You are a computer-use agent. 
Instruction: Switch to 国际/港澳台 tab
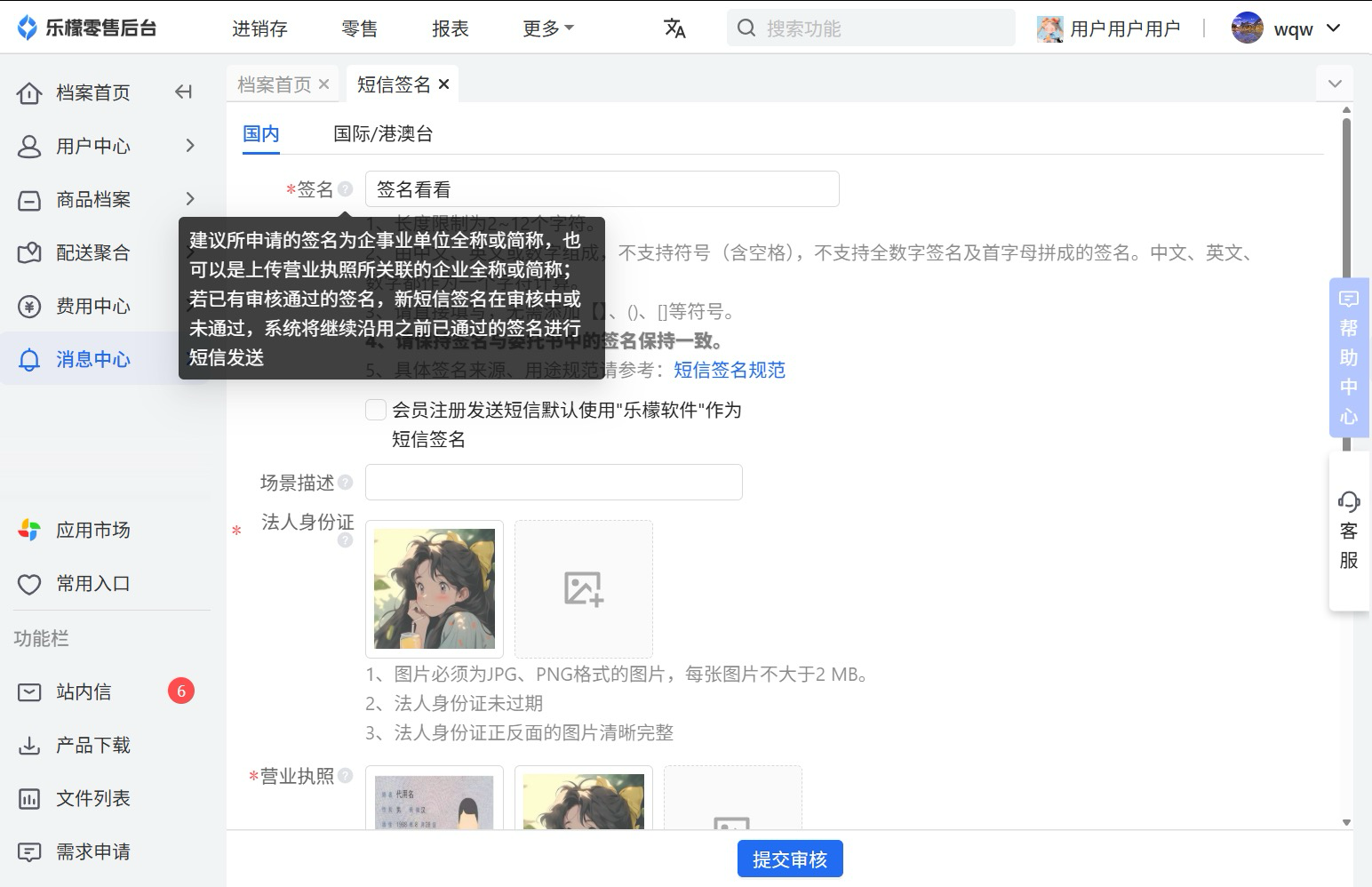(x=383, y=134)
